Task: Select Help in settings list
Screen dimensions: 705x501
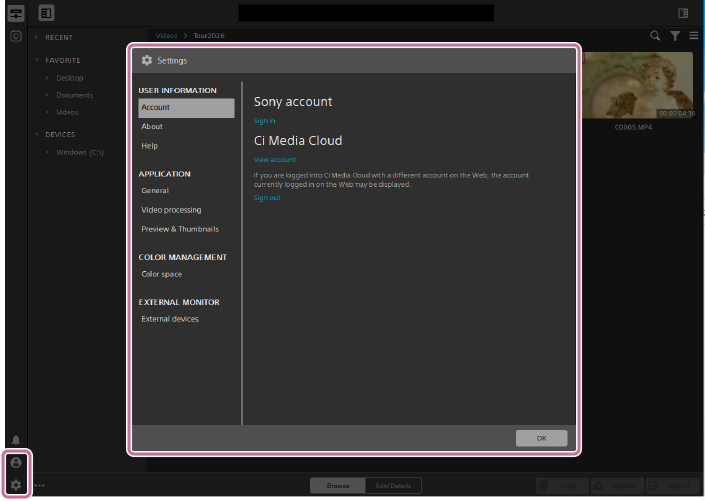Action: pos(150,146)
